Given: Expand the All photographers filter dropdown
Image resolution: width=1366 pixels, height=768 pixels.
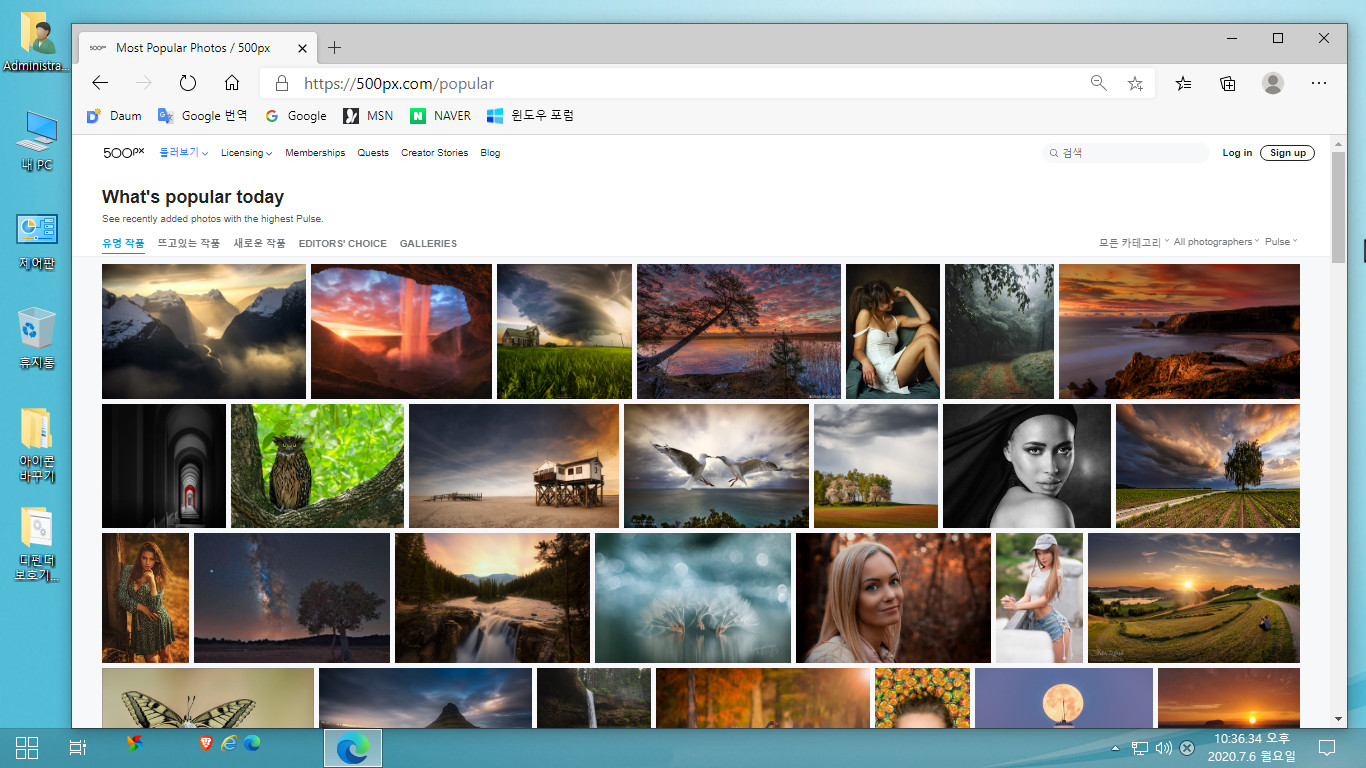Looking at the screenshot, I should coord(1217,242).
